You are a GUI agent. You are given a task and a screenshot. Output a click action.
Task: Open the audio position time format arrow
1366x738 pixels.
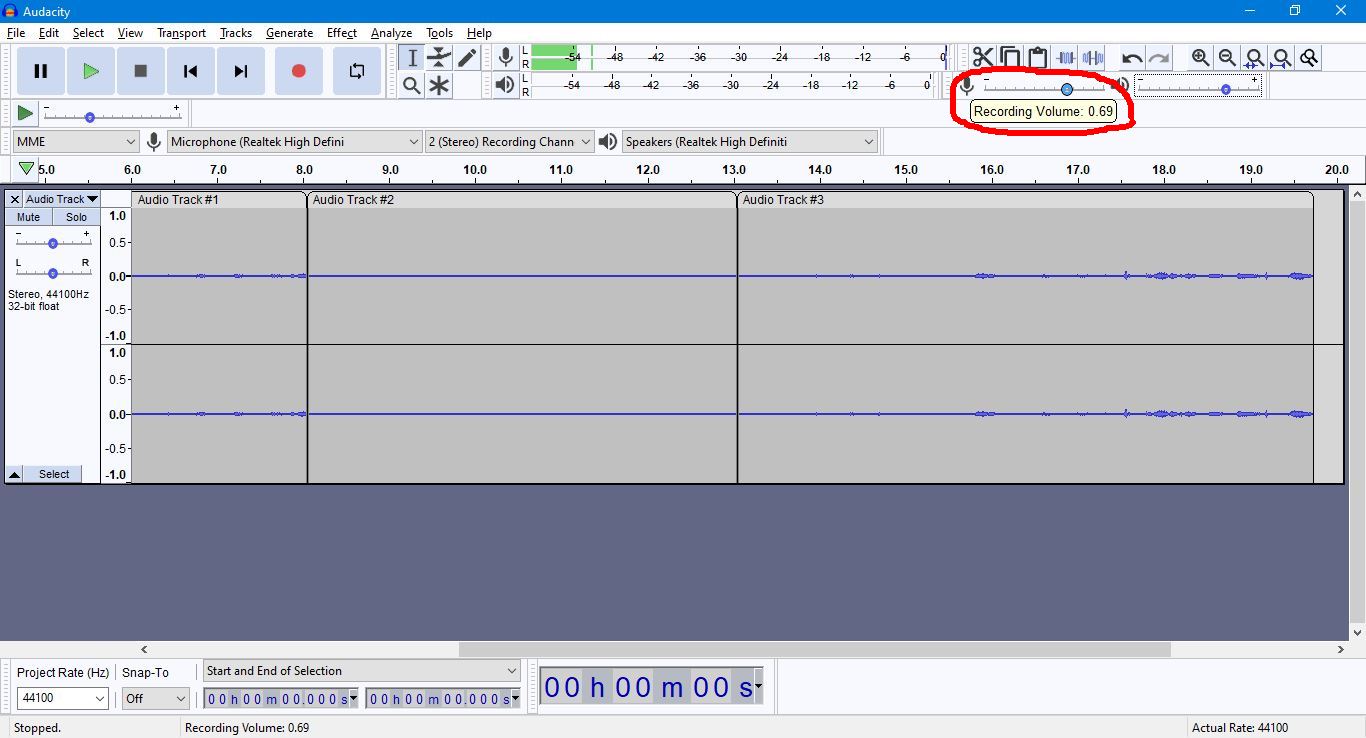click(759, 687)
